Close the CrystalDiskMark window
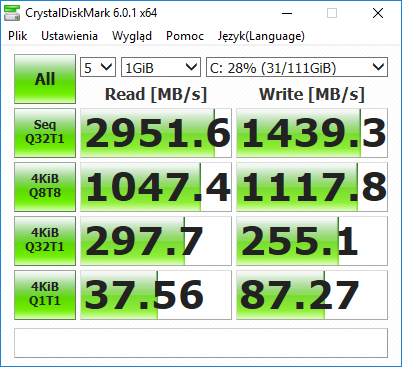Screen dimensions: 402x367 (378, 13)
